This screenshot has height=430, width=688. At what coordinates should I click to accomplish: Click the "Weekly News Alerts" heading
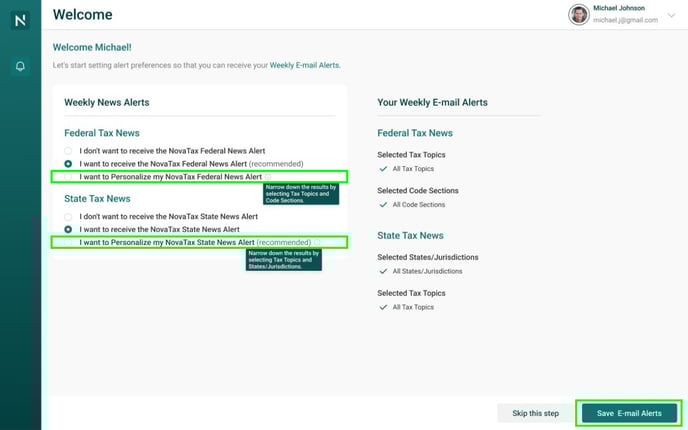pyautogui.click(x=107, y=102)
